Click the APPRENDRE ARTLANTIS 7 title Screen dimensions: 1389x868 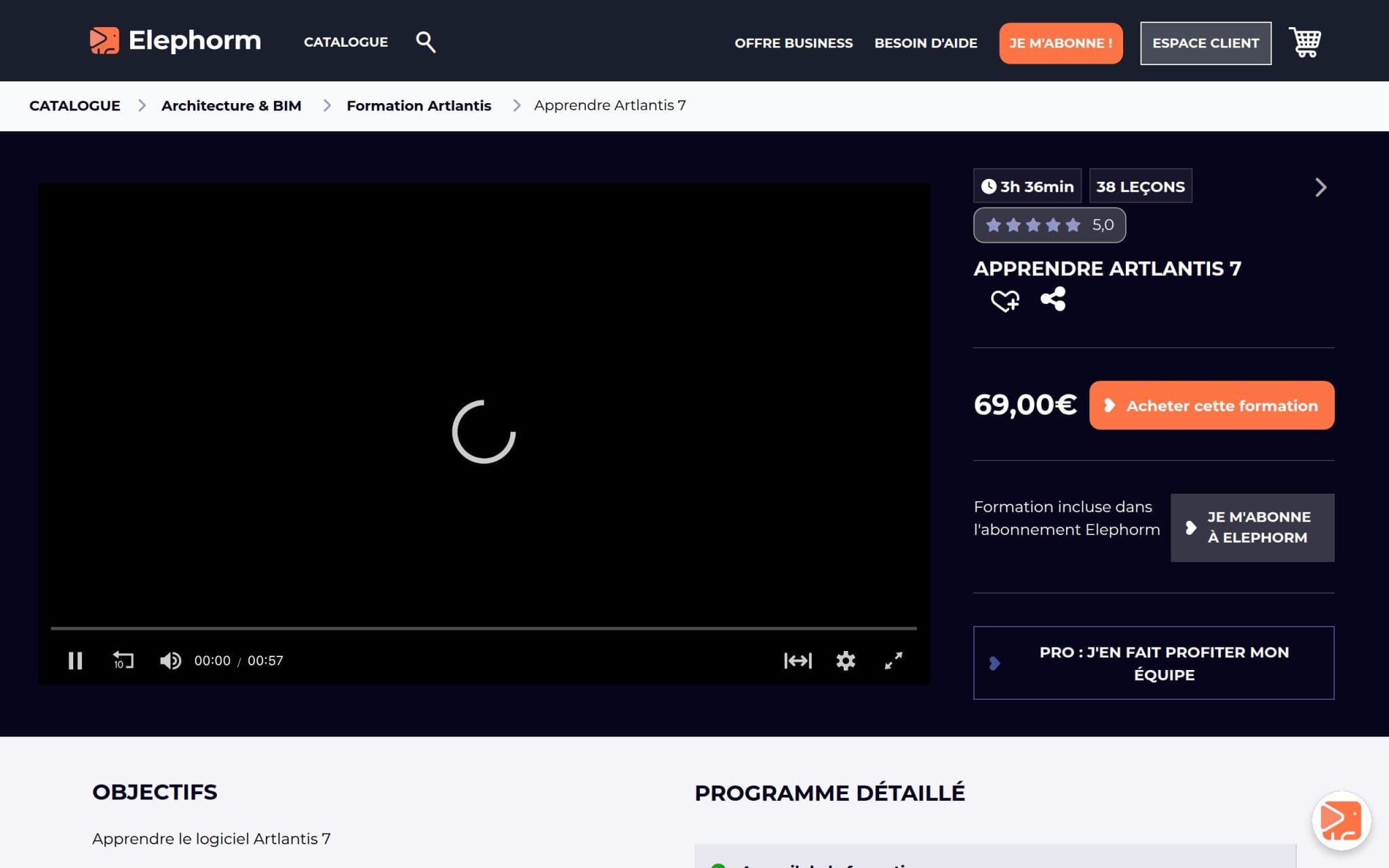1108,269
